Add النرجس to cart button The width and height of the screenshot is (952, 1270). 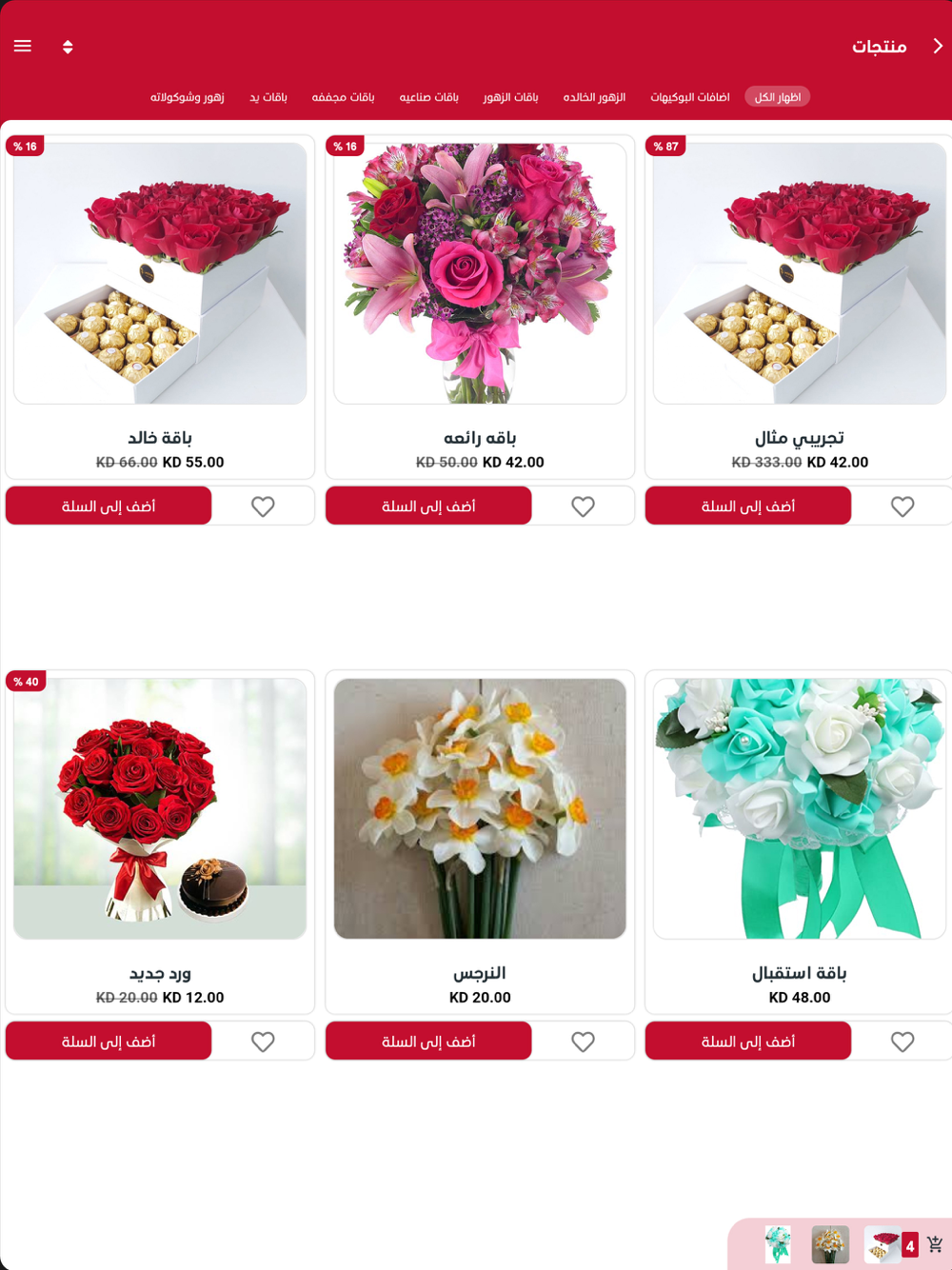tap(428, 1041)
